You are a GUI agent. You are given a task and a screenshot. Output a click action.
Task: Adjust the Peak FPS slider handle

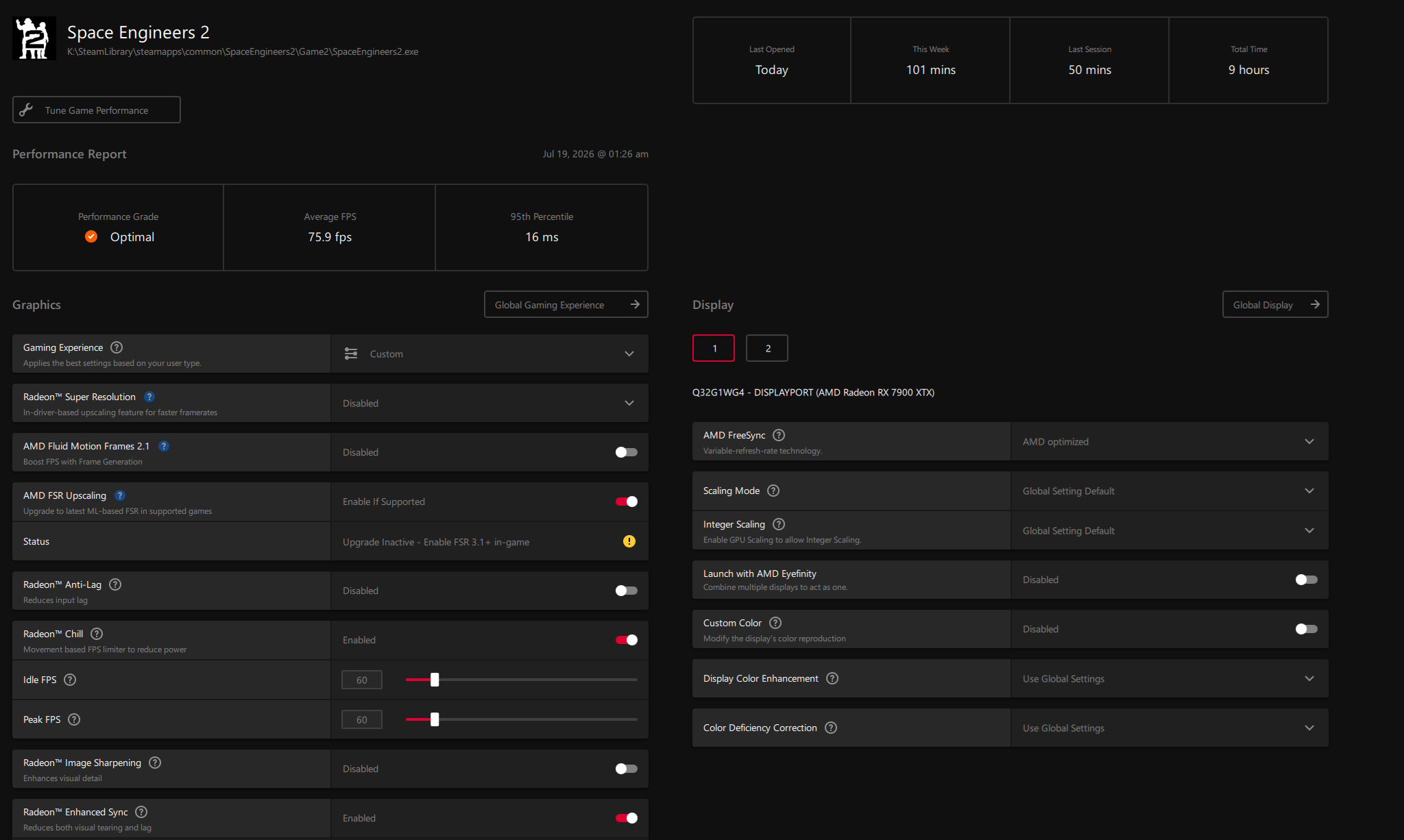[435, 719]
